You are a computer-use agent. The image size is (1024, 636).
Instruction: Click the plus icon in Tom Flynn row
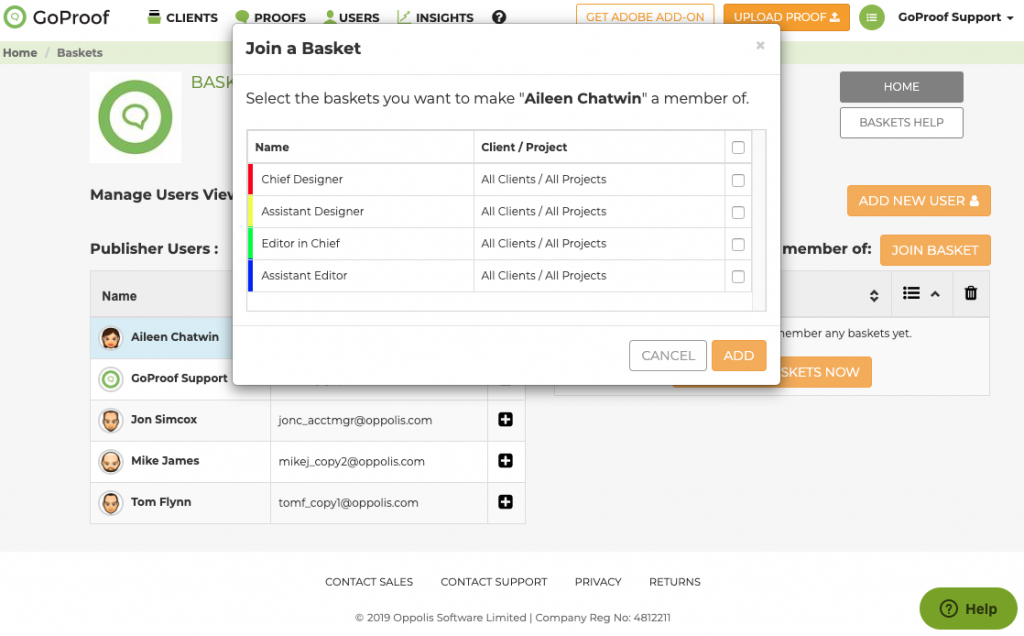point(505,502)
